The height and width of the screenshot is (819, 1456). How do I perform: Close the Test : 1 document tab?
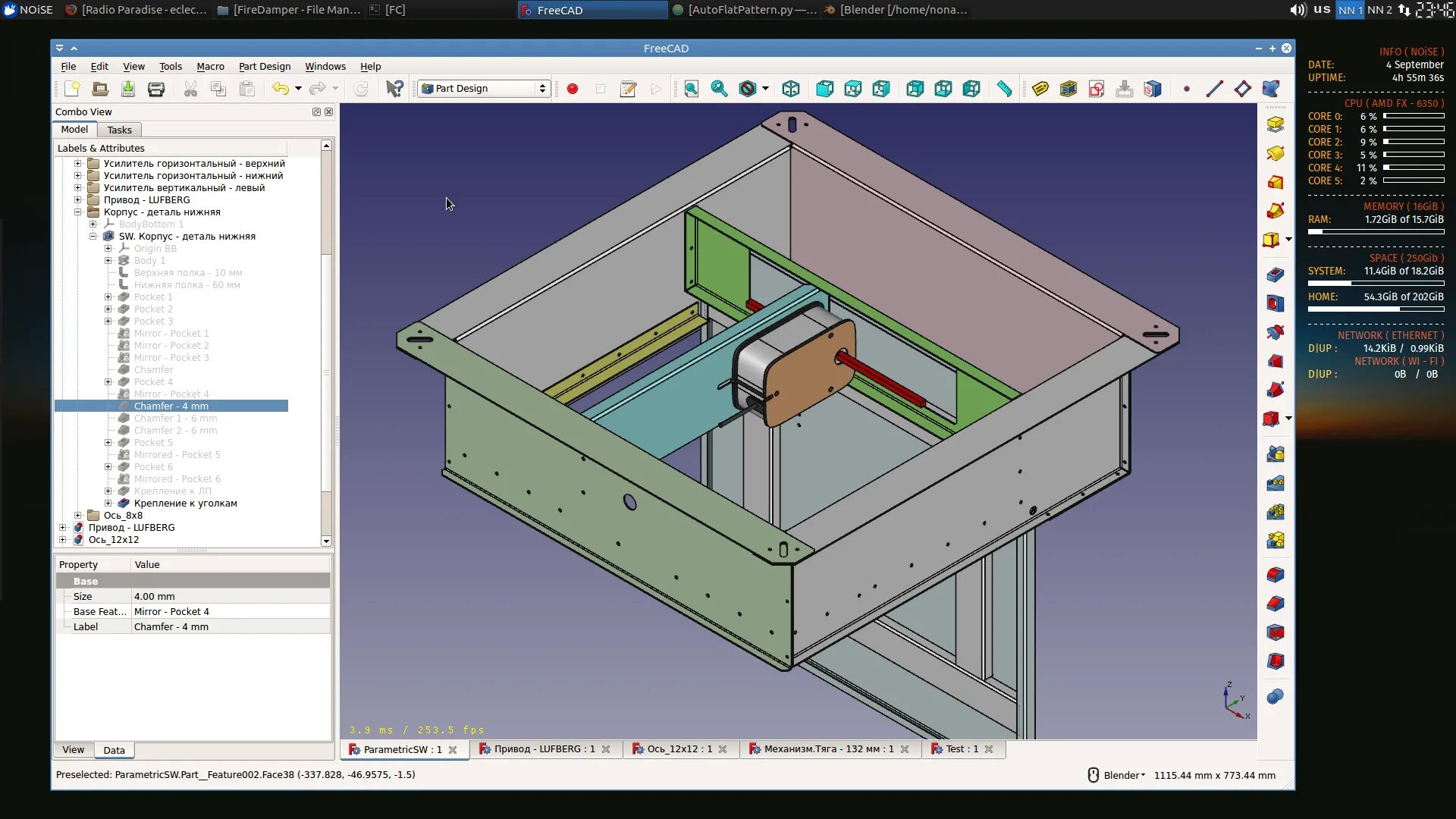coord(989,749)
